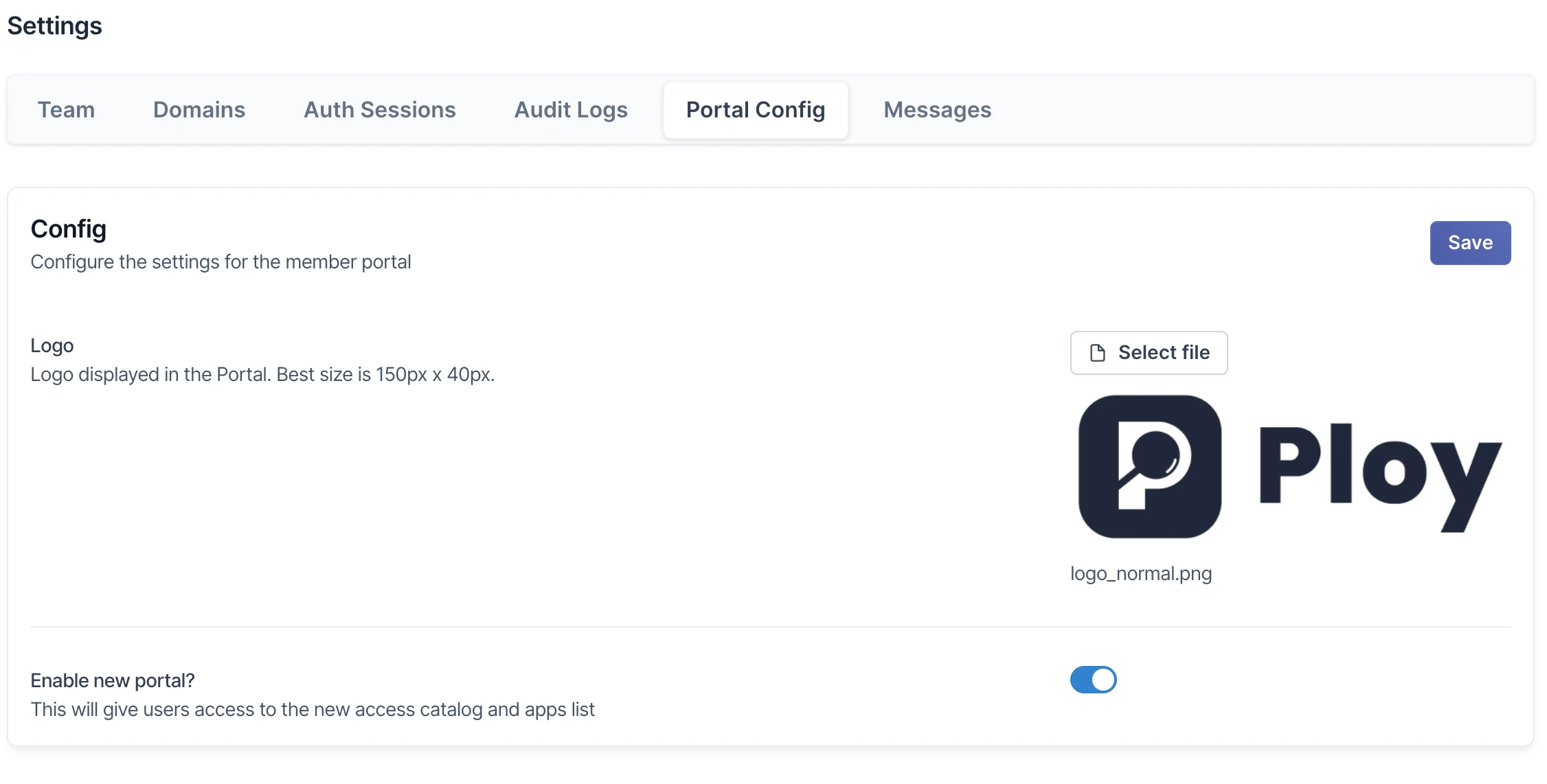Select the Portal Config tab
This screenshot has width=1547, height=784.
click(x=756, y=110)
